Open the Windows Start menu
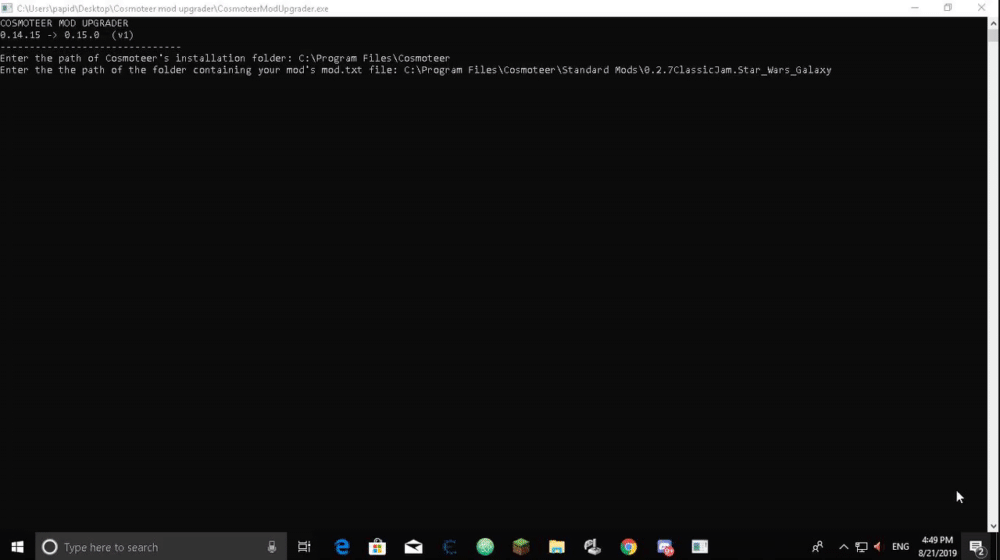This screenshot has width=1000, height=560. click(x=17, y=547)
